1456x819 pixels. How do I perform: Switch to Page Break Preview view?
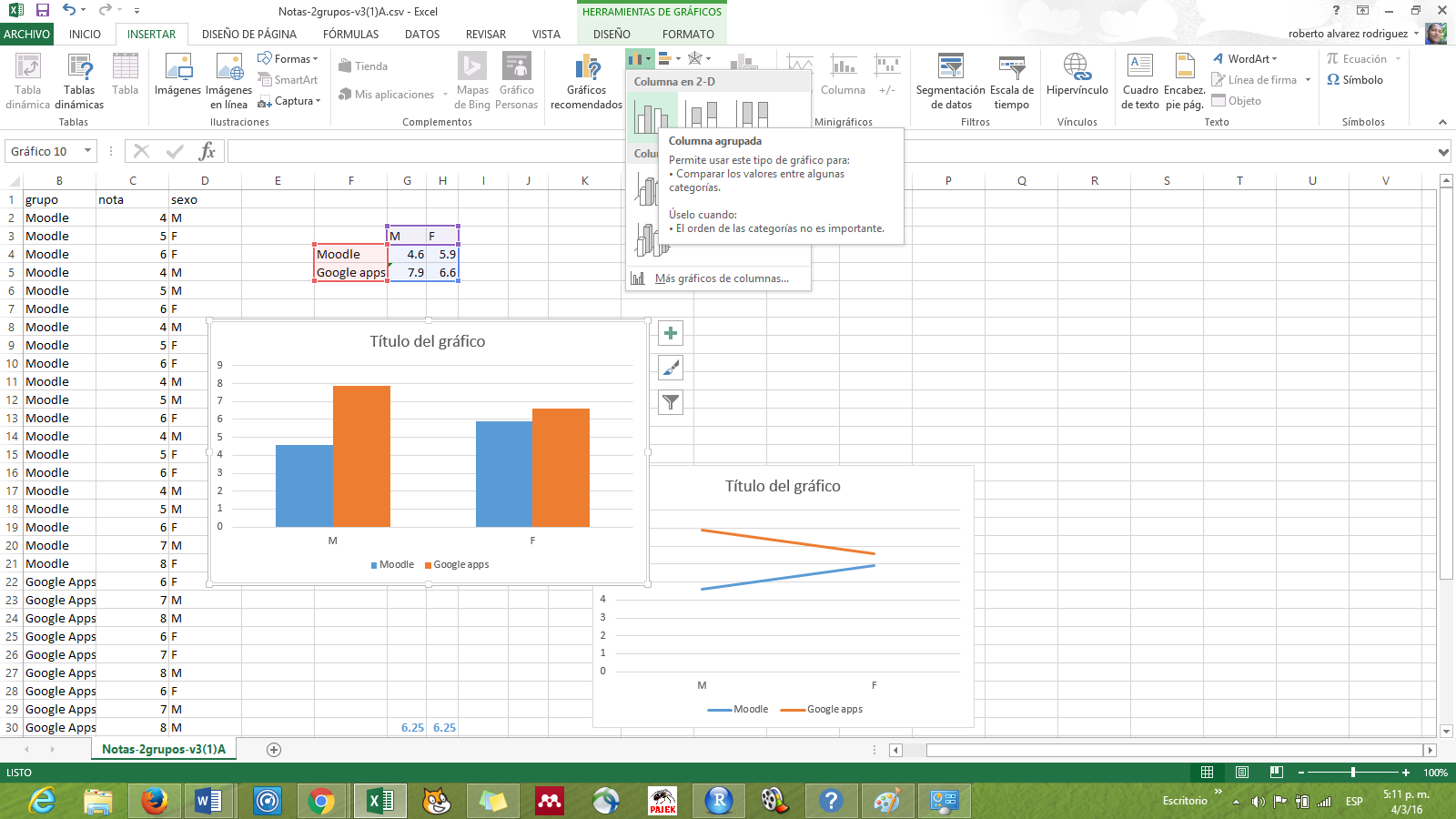click(1277, 772)
